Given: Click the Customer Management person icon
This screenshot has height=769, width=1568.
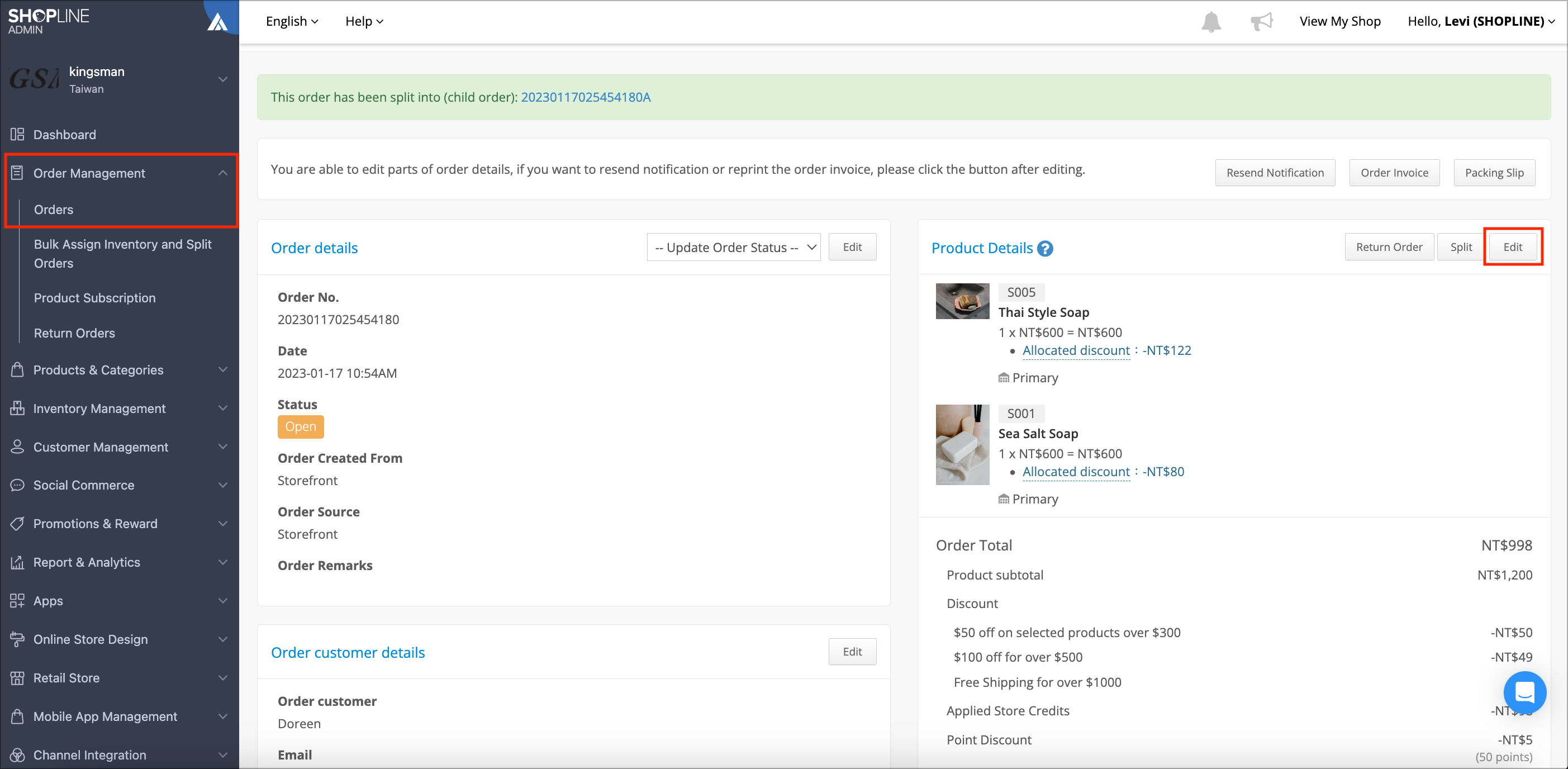Looking at the screenshot, I should [x=17, y=447].
